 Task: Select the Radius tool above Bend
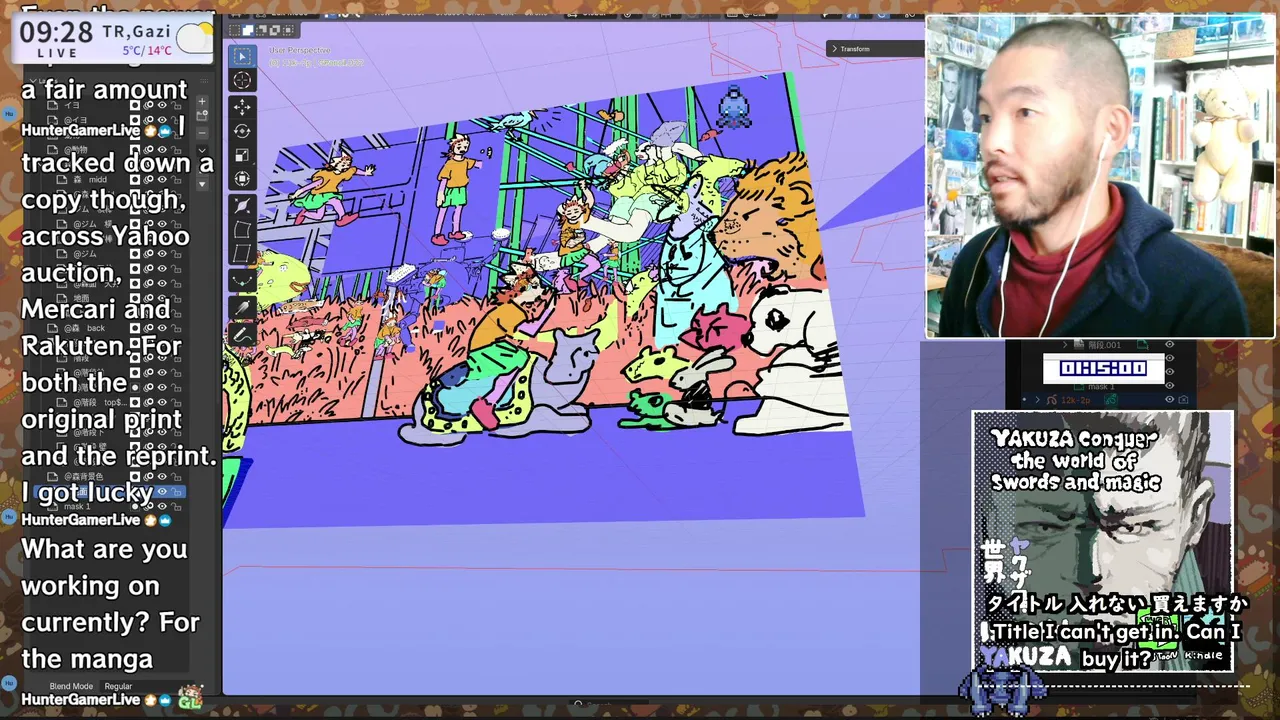pos(242,206)
